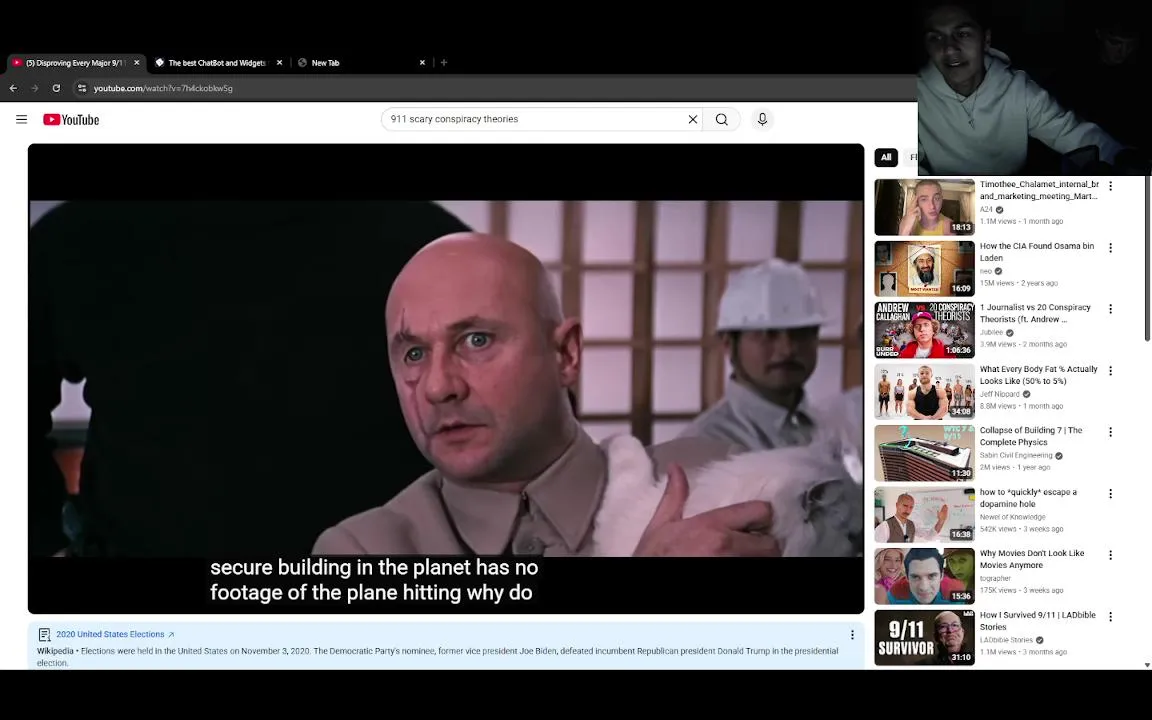Open options for escape a dopamine hole video
1152x720 pixels.
[1110, 494]
